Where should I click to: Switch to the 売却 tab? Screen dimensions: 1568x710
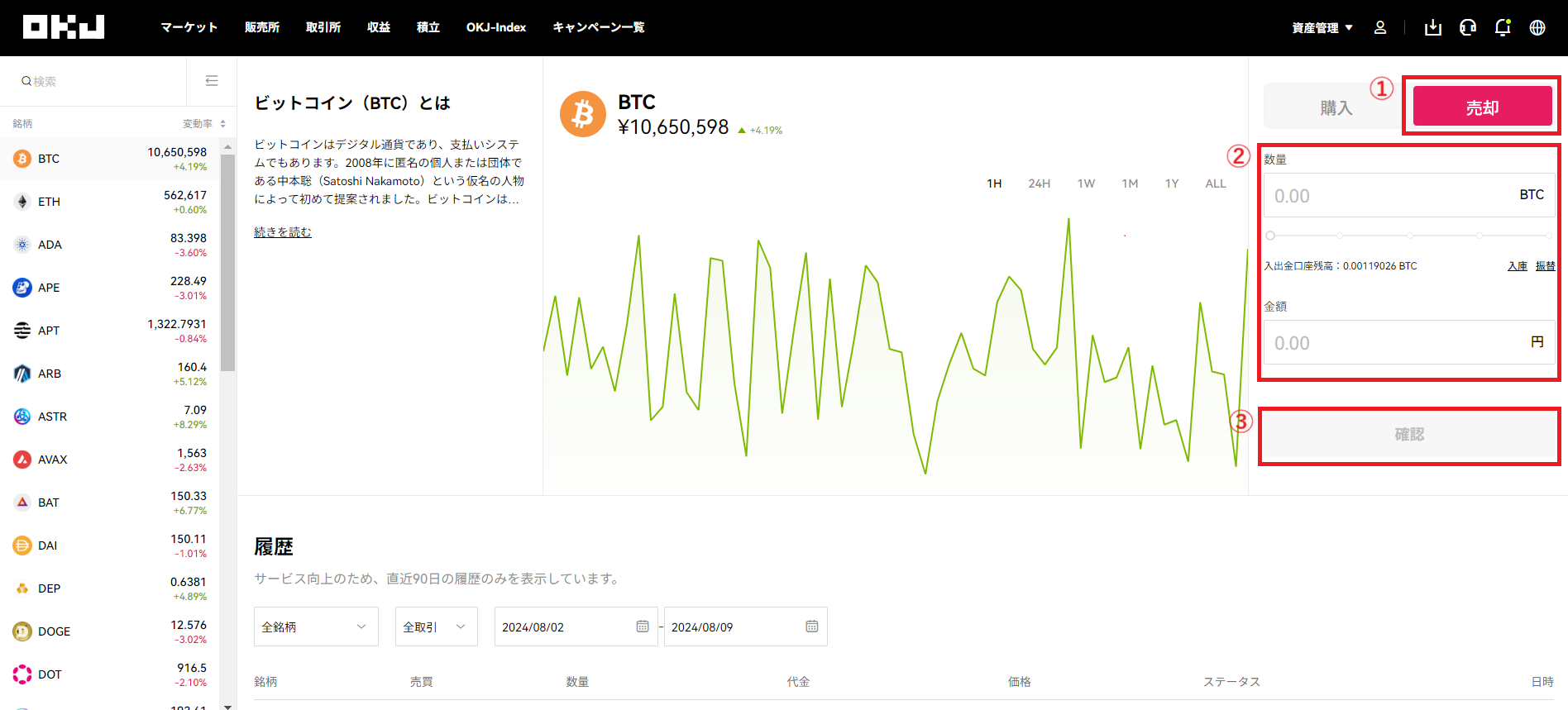pos(1482,107)
